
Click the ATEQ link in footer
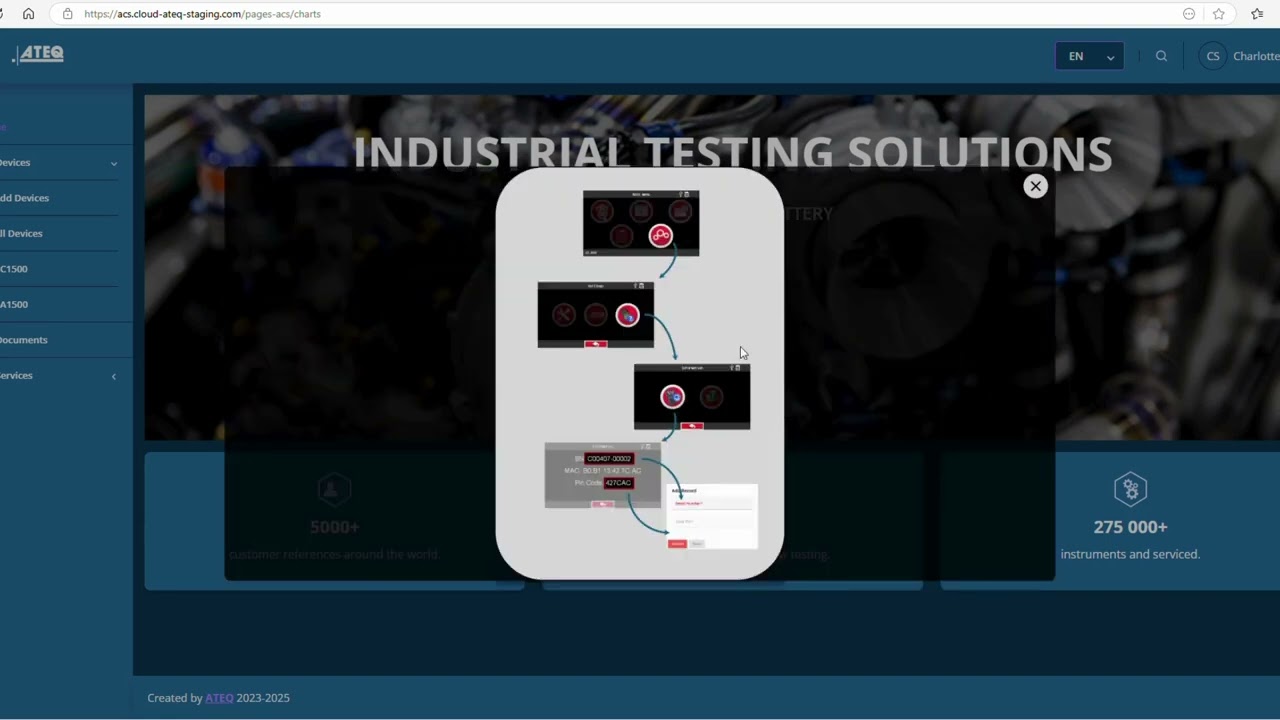(219, 698)
